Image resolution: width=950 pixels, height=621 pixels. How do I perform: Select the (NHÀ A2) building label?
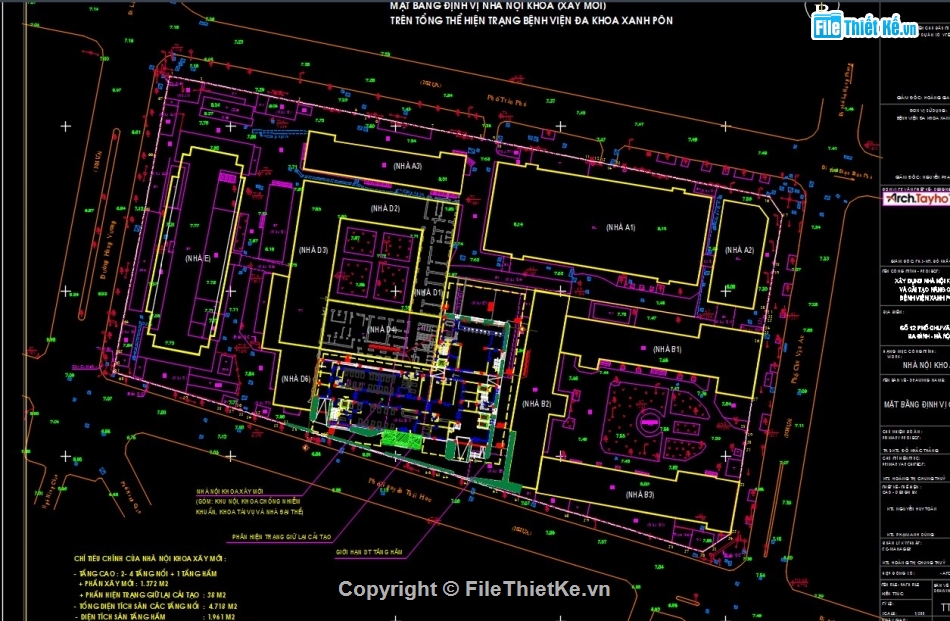click(x=739, y=249)
